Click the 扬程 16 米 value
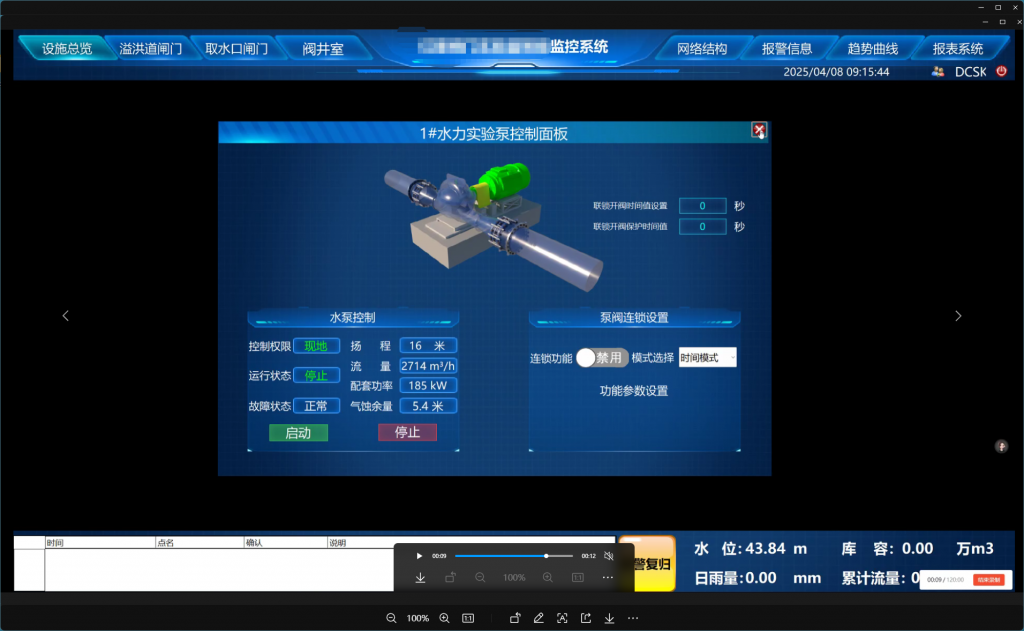This screenshot has height=631, width=1024. pyautogui.click(x=428, y=346)
